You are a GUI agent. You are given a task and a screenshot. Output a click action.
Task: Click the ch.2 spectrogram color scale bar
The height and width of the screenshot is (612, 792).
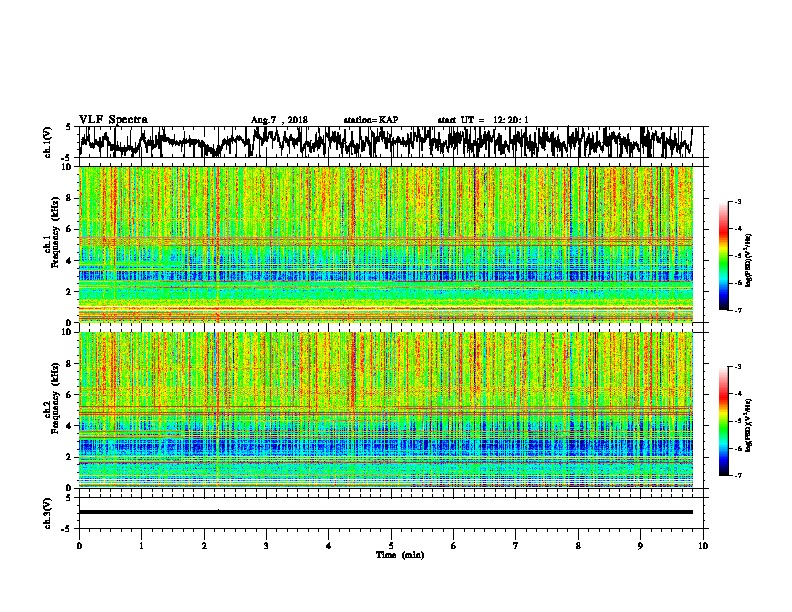pos(723,421)
